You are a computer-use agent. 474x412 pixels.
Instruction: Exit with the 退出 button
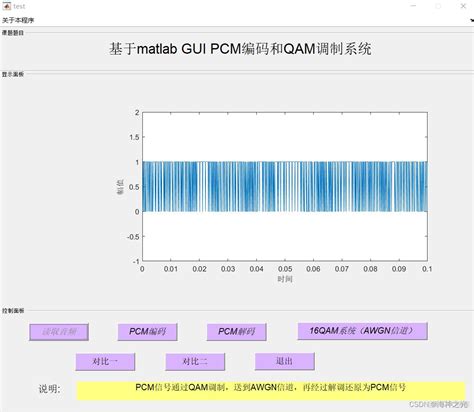(x=284, y=361)
